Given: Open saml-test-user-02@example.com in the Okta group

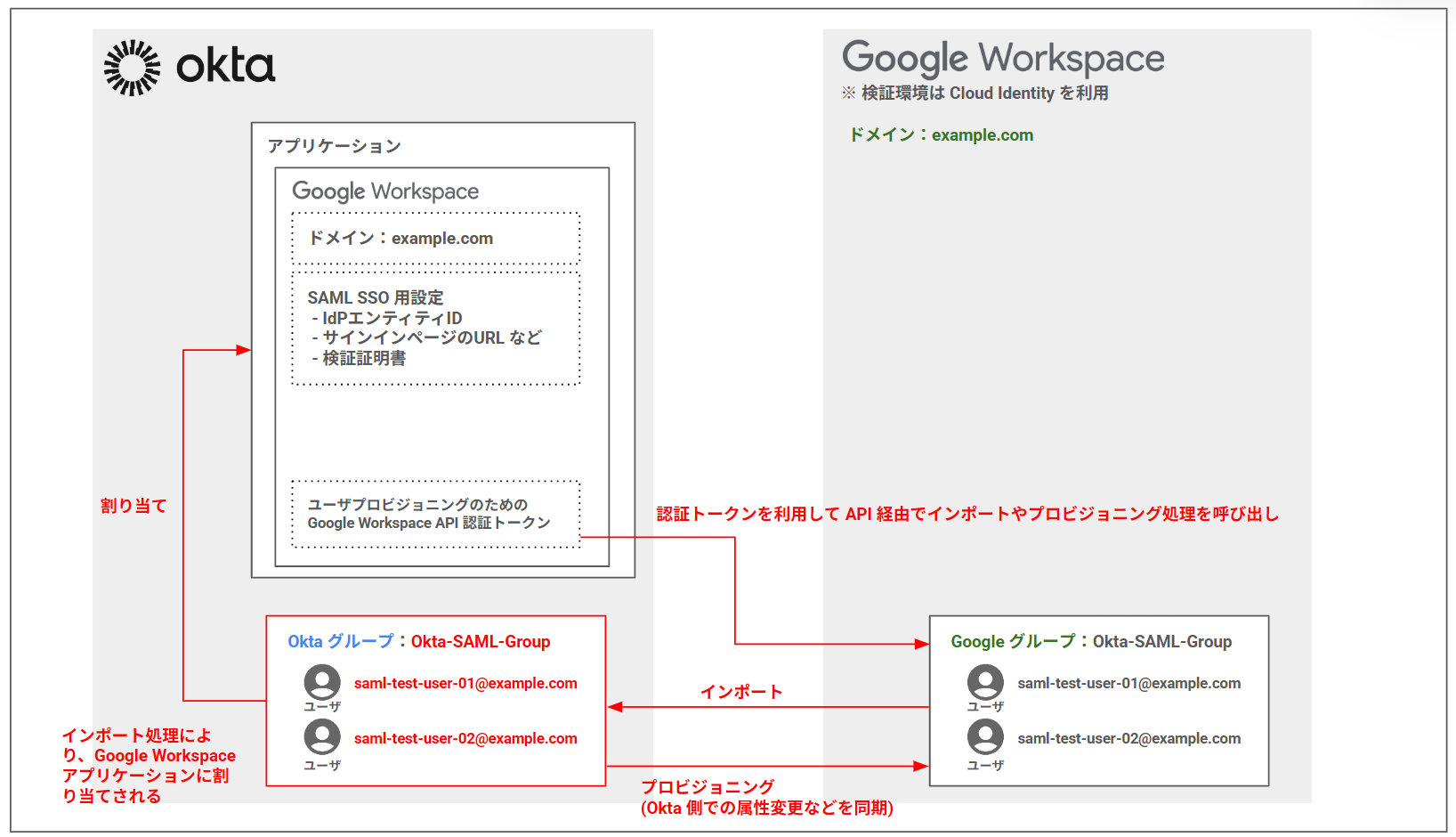Looking at the screenshot, I should coord(465,738).
